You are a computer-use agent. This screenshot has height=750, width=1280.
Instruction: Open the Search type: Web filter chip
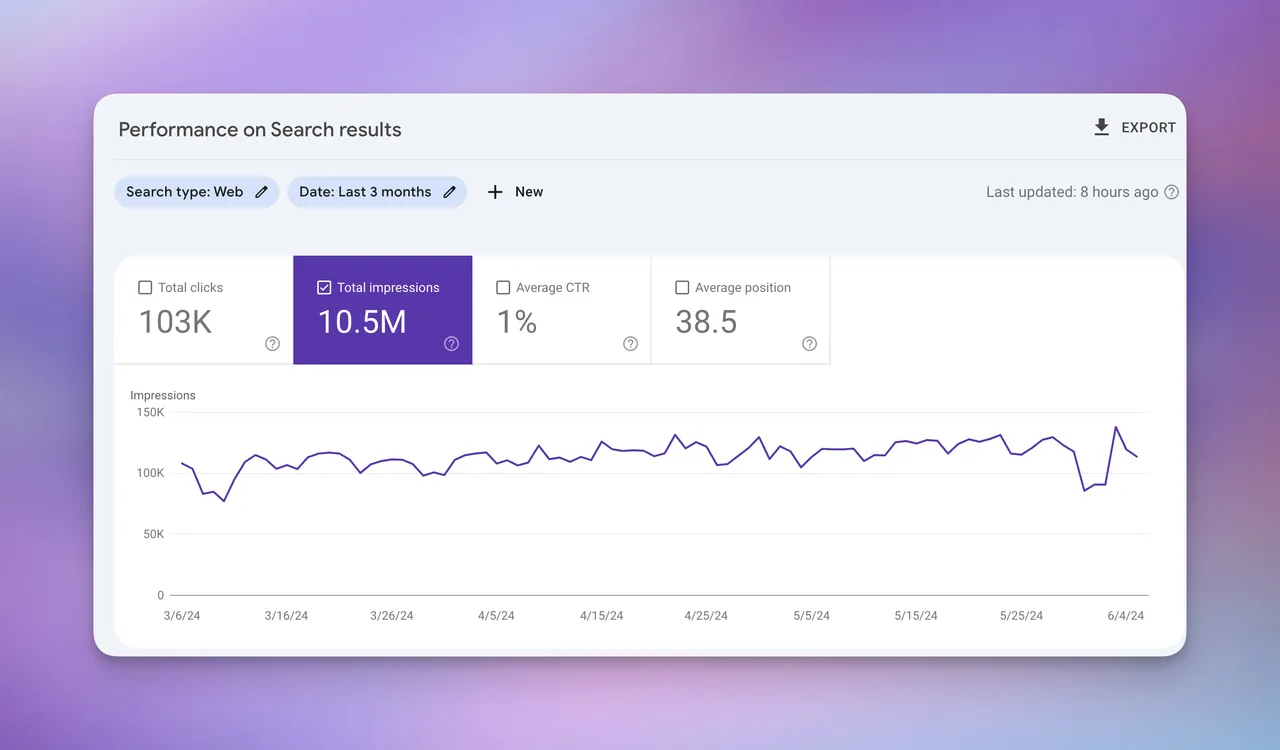point(197,192)
